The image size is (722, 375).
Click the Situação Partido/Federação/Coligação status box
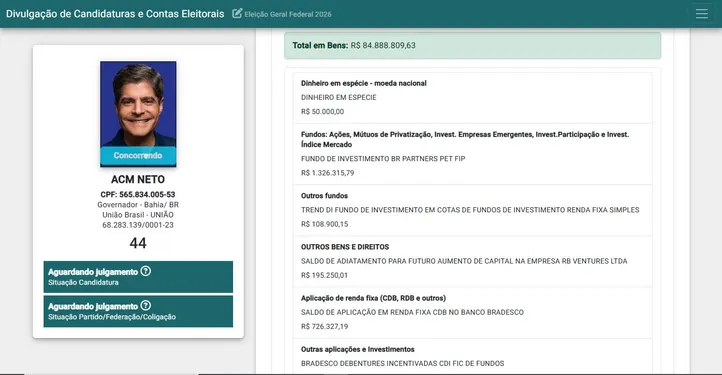pyautogui.click(x=138, y=311)
